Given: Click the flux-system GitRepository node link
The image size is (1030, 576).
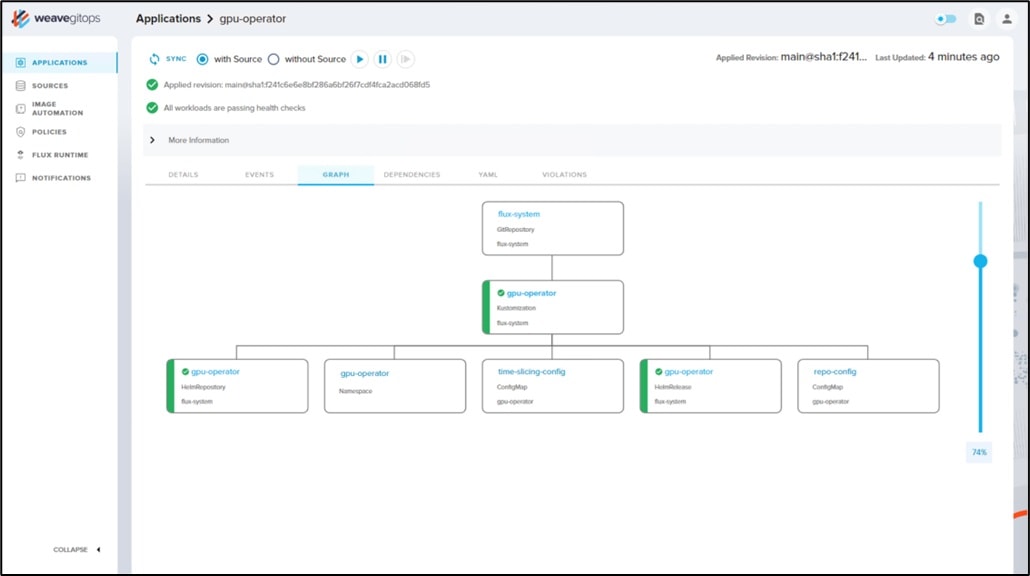Looking at the screenshot, I should (x=519, y=214).
